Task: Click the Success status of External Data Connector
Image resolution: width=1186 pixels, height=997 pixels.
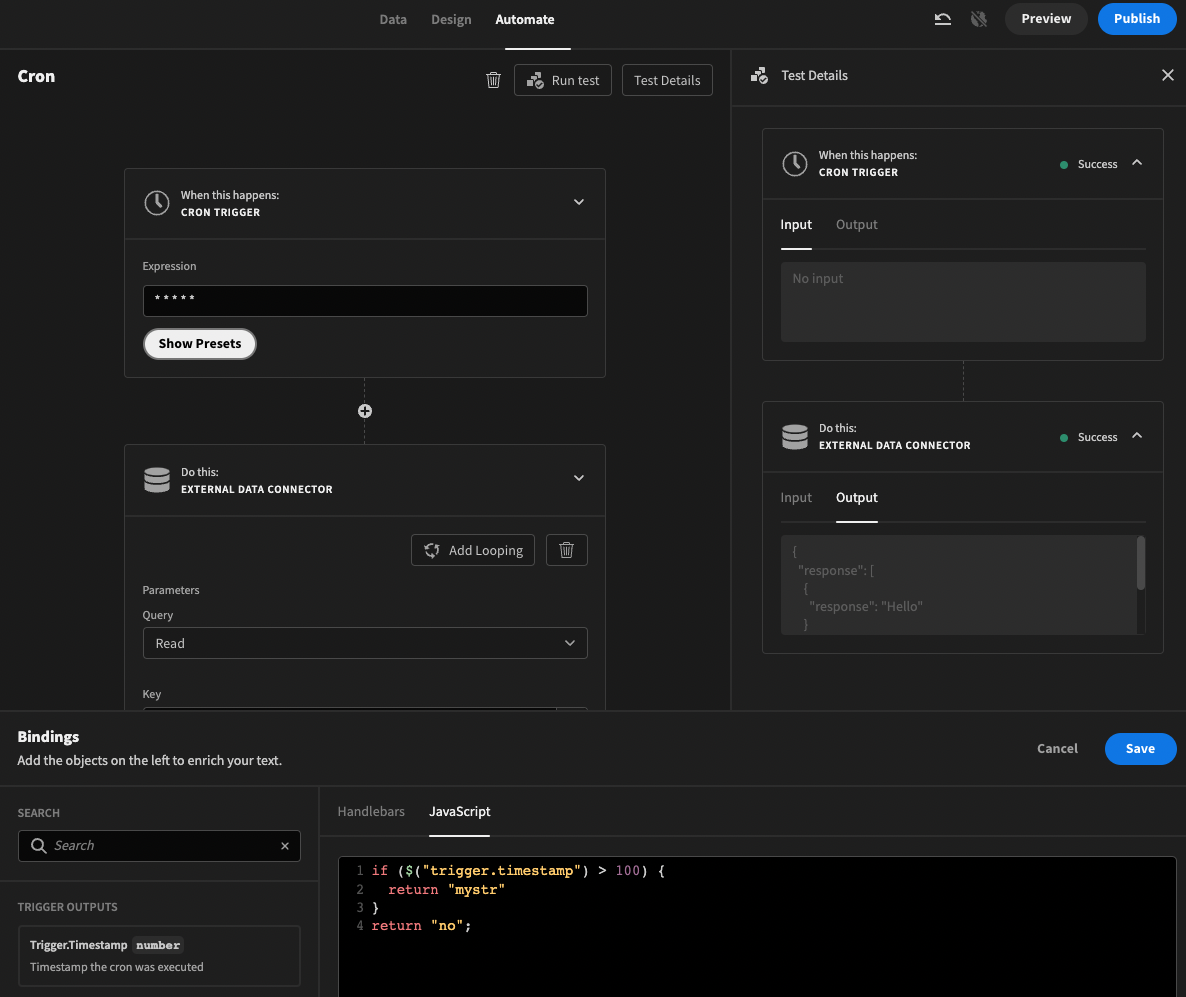Action: tap(1088, 437)
